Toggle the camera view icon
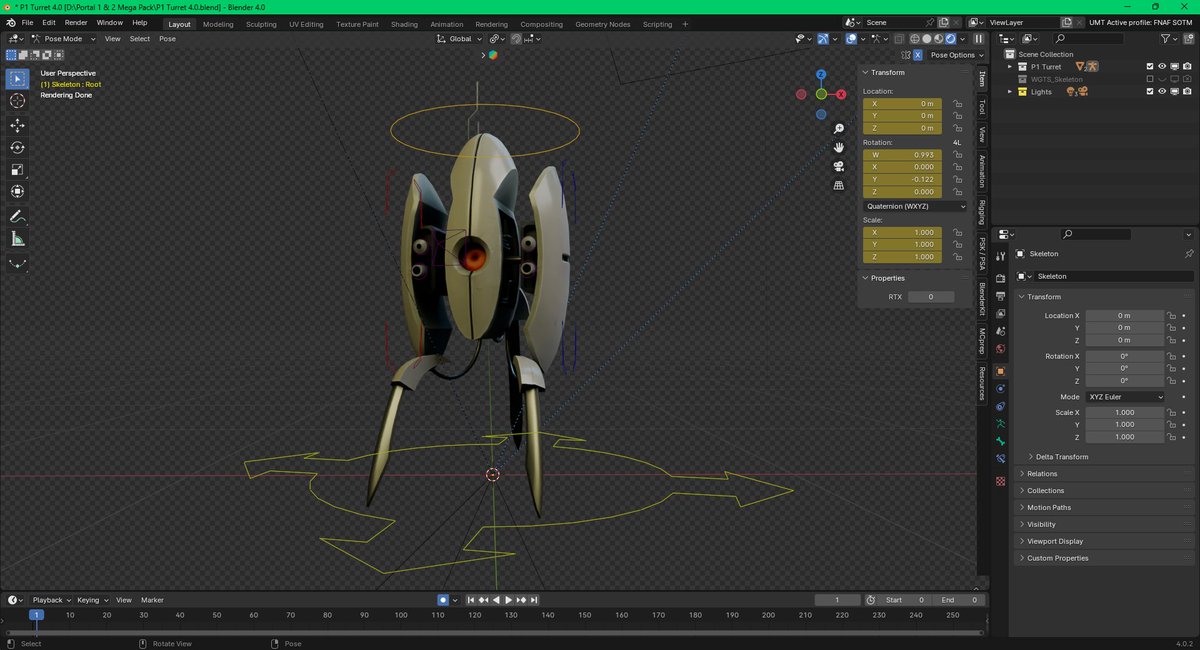This screenshot has width=1200, height=650. click(x=839, y=166)
